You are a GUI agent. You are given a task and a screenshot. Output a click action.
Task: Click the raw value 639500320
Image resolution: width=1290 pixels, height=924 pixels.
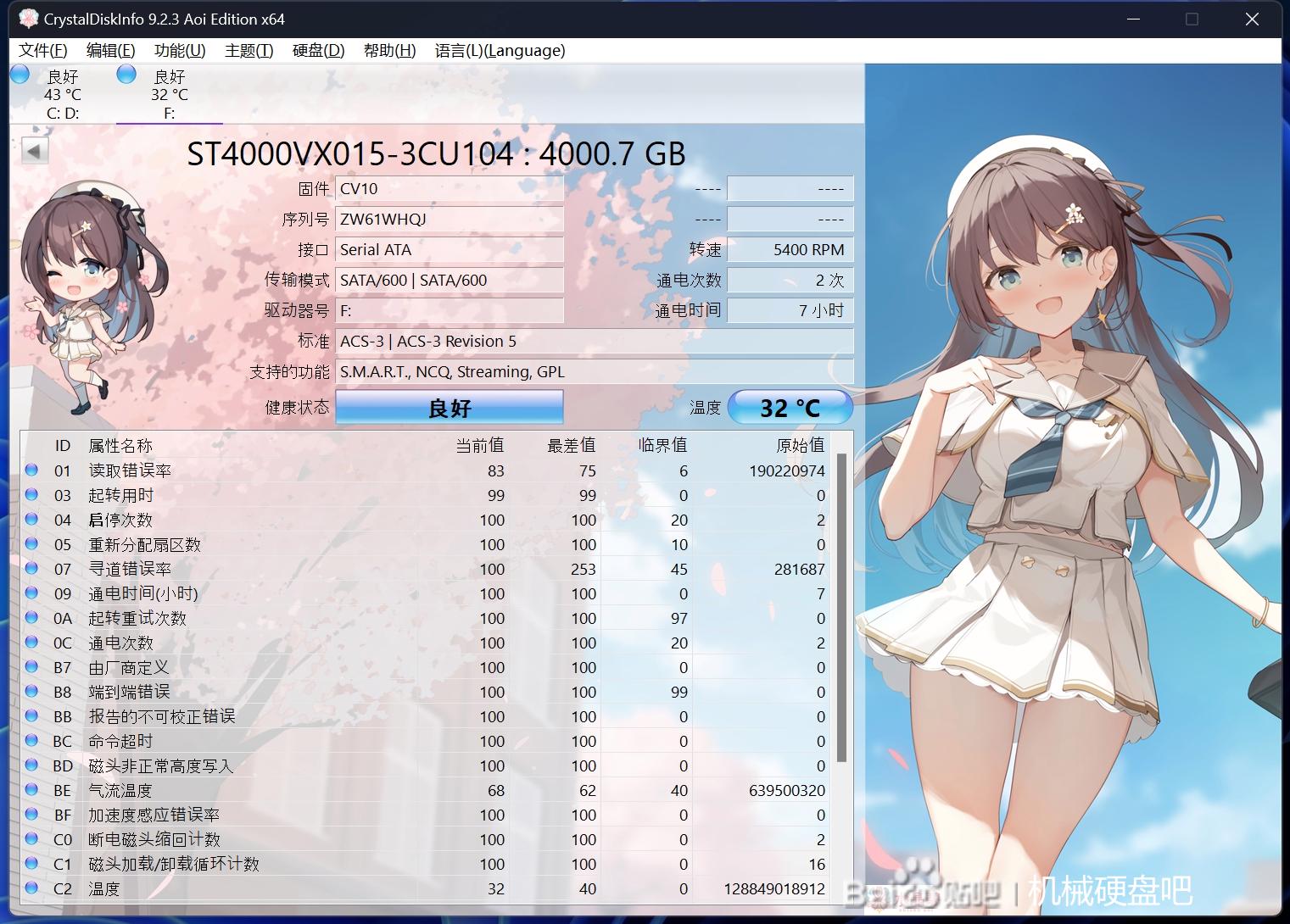(787, 790)
